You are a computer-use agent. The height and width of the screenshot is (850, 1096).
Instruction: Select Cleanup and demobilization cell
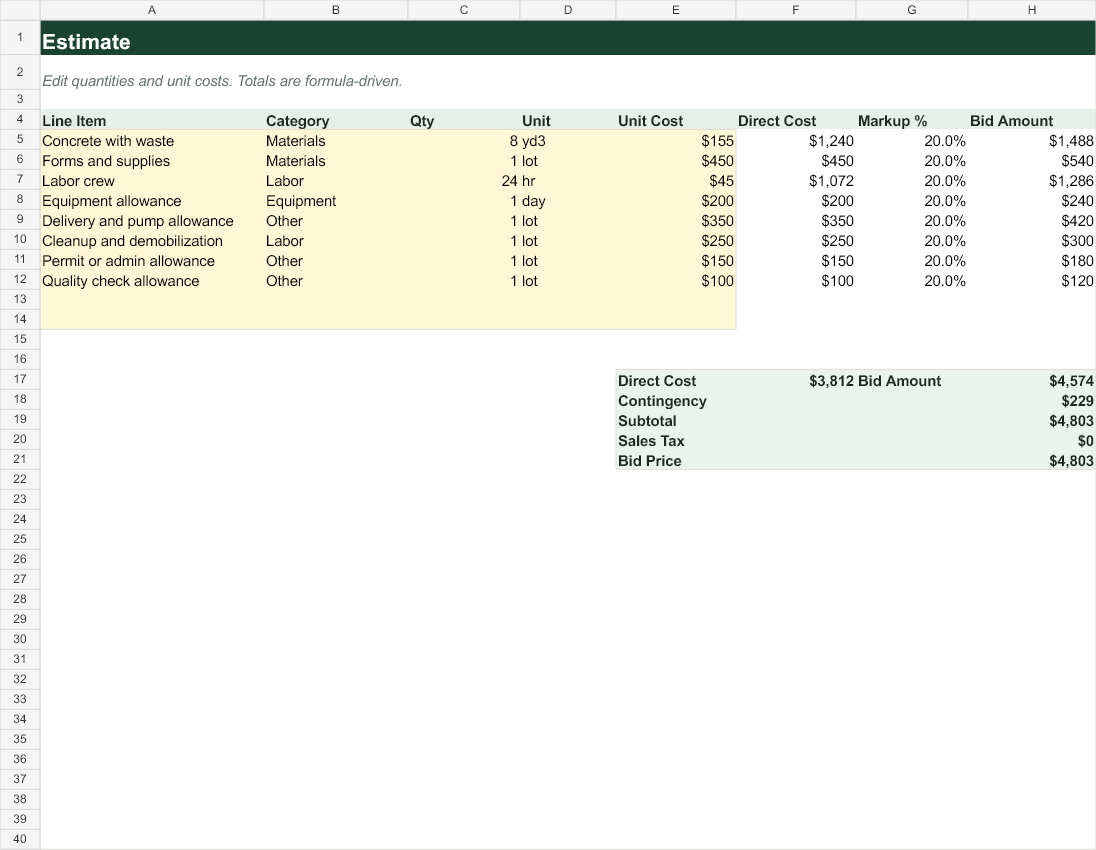click(152, 240)
